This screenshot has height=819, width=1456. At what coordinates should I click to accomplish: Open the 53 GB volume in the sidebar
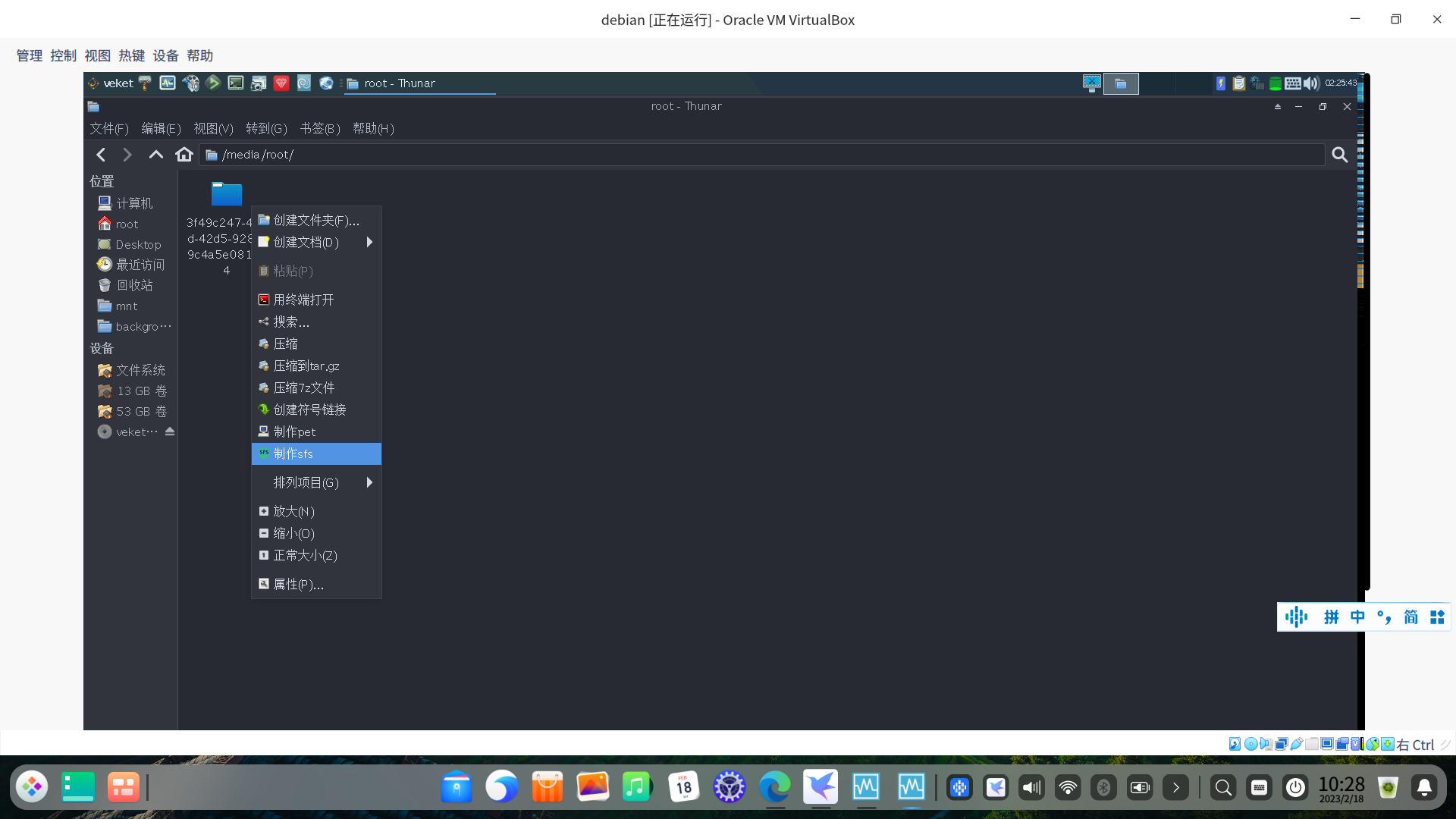pyautogui.click(x=141, y=411)
